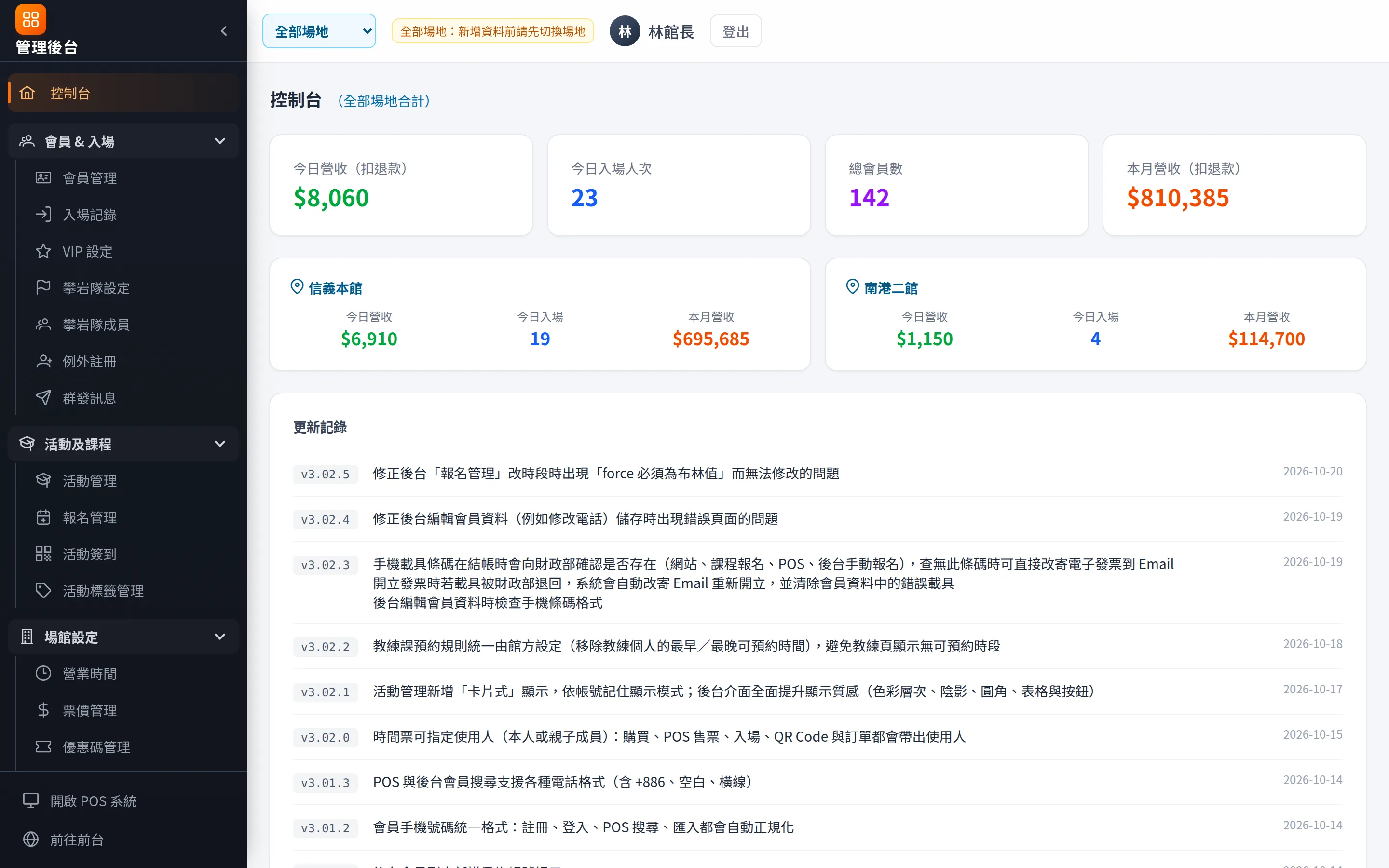Click the 林 user avatar circle
This screenshot has height=868, width=1389.
[x=625, y=31]
